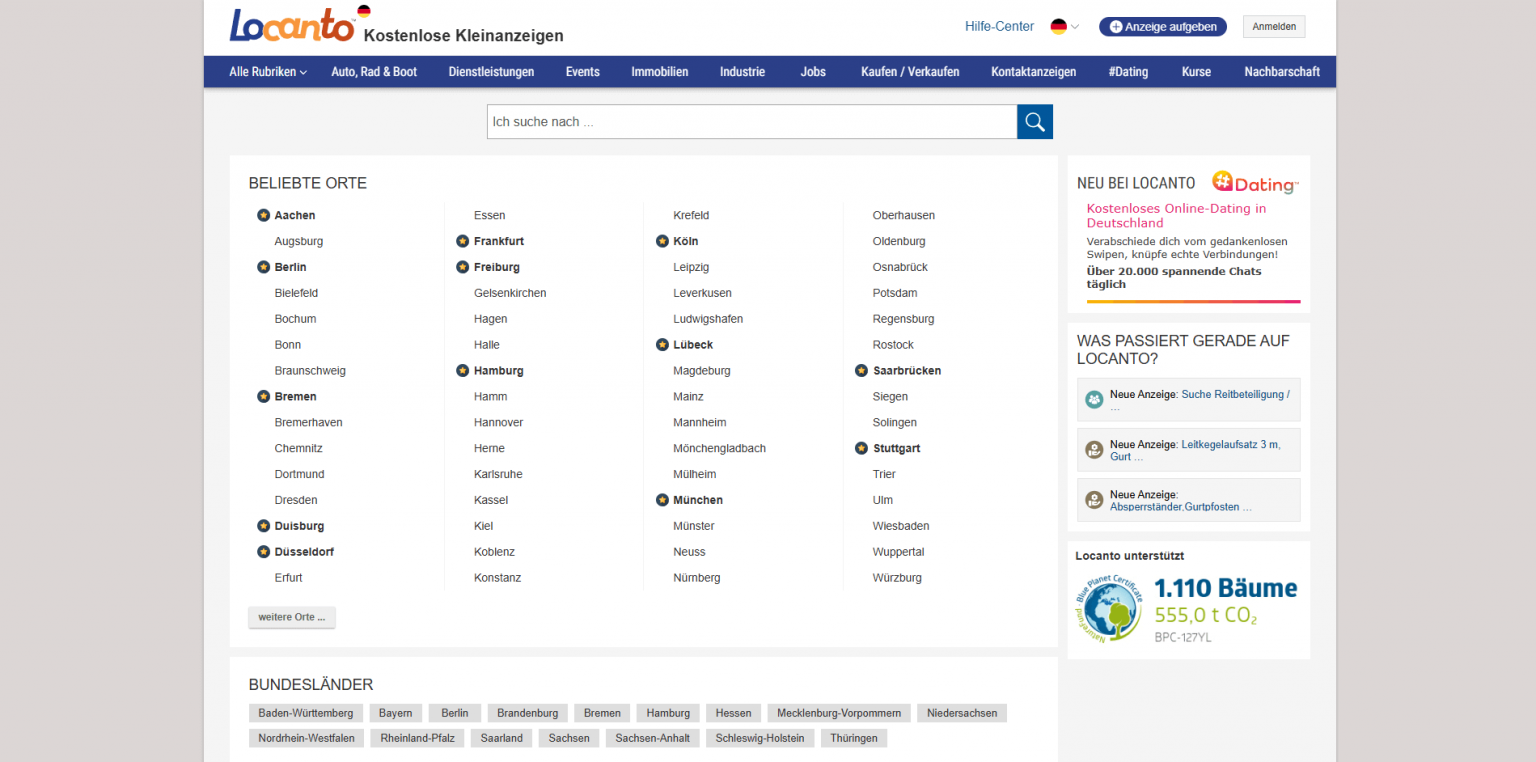Choose the city Nürnberg

pos(697,578)
